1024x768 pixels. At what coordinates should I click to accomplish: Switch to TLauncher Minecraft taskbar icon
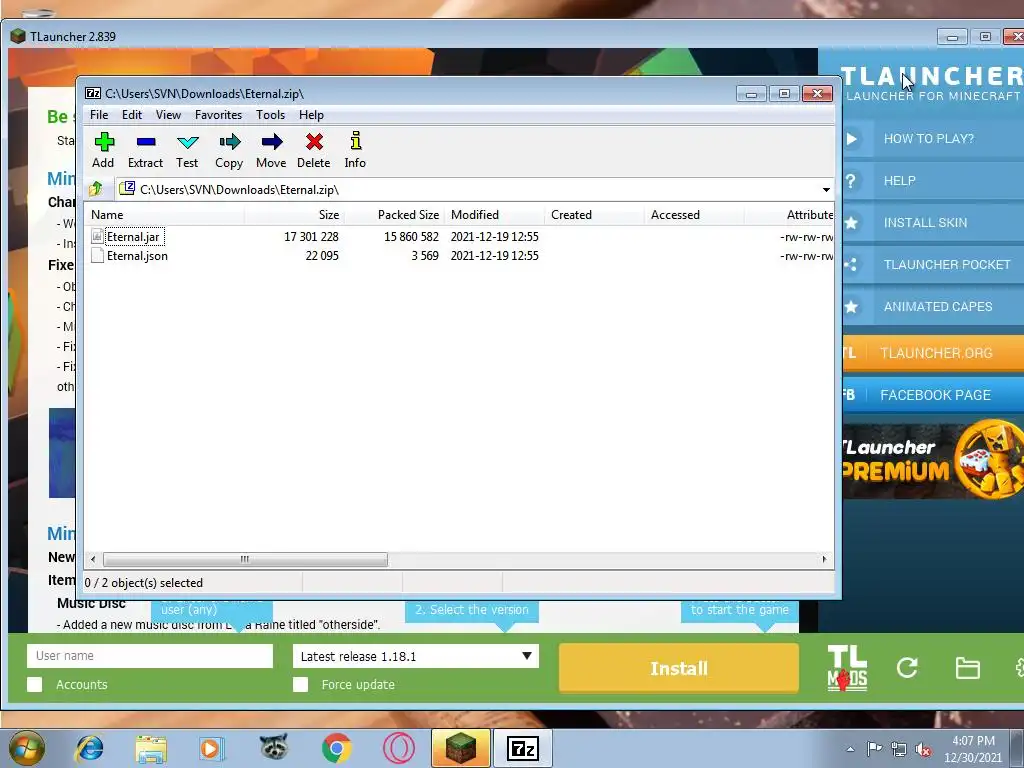tap(460, 748)
